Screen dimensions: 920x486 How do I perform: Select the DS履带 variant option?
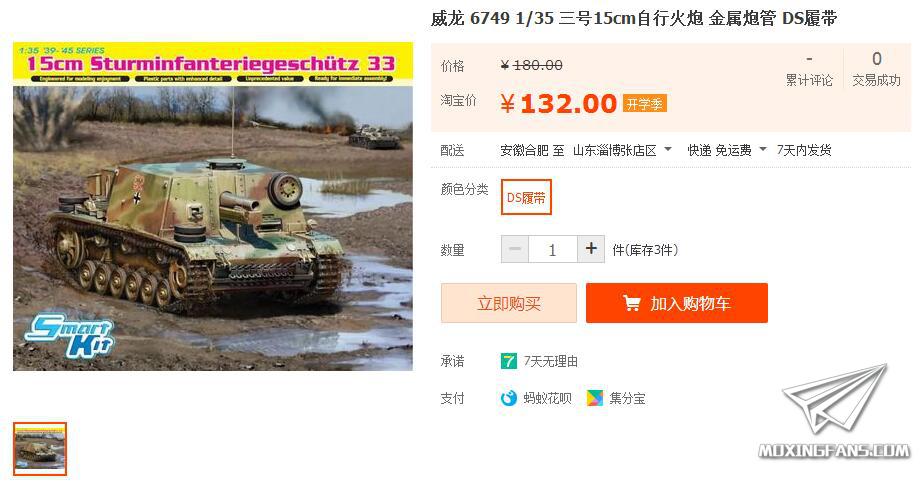(526, 197)
